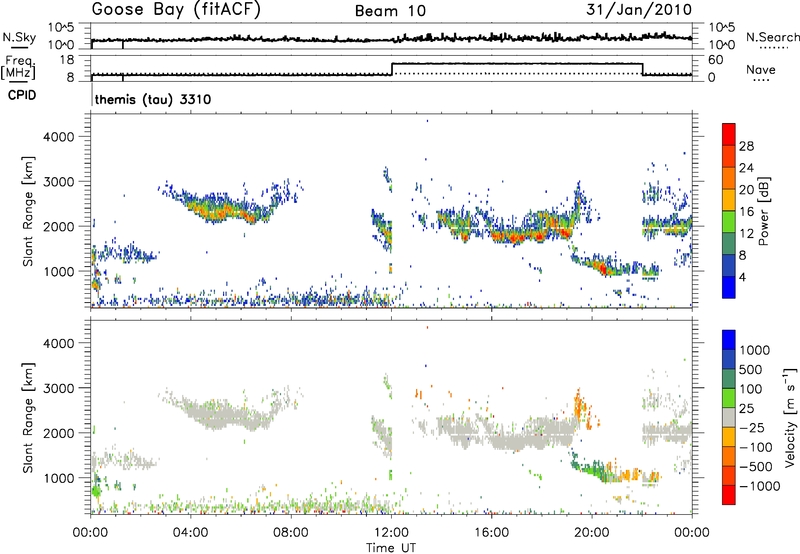
Task: Click the 'Goose Bay (fitACF)' title text
Action: (x=176, y=10)
